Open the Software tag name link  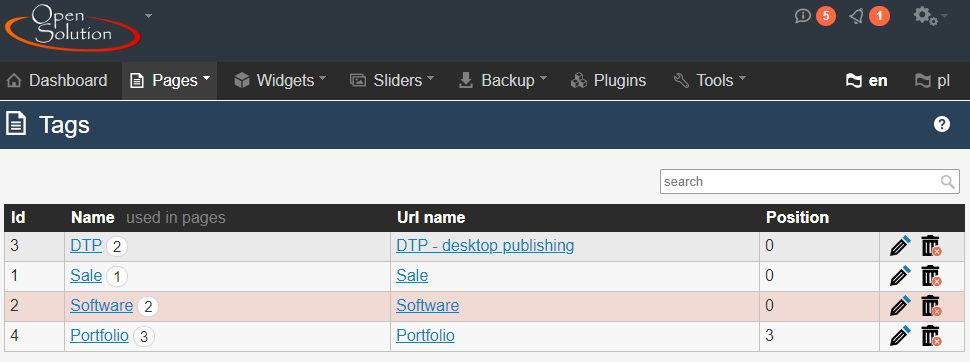tap(101, 305)
